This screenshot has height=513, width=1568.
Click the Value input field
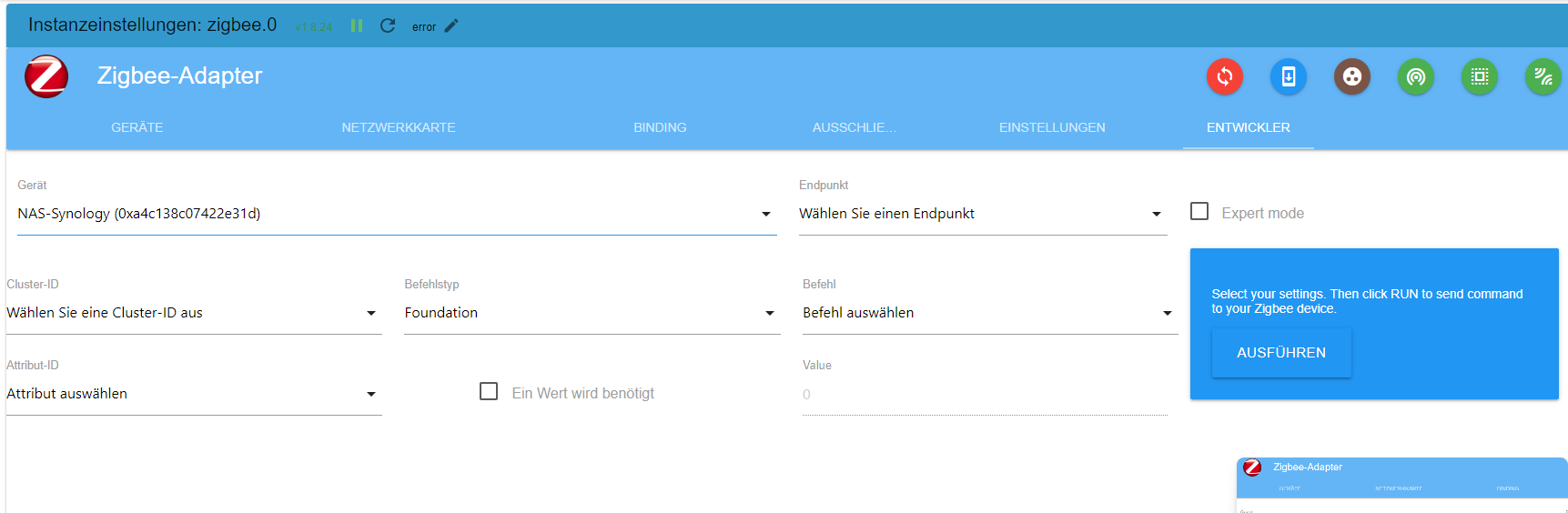click(985, 395)
